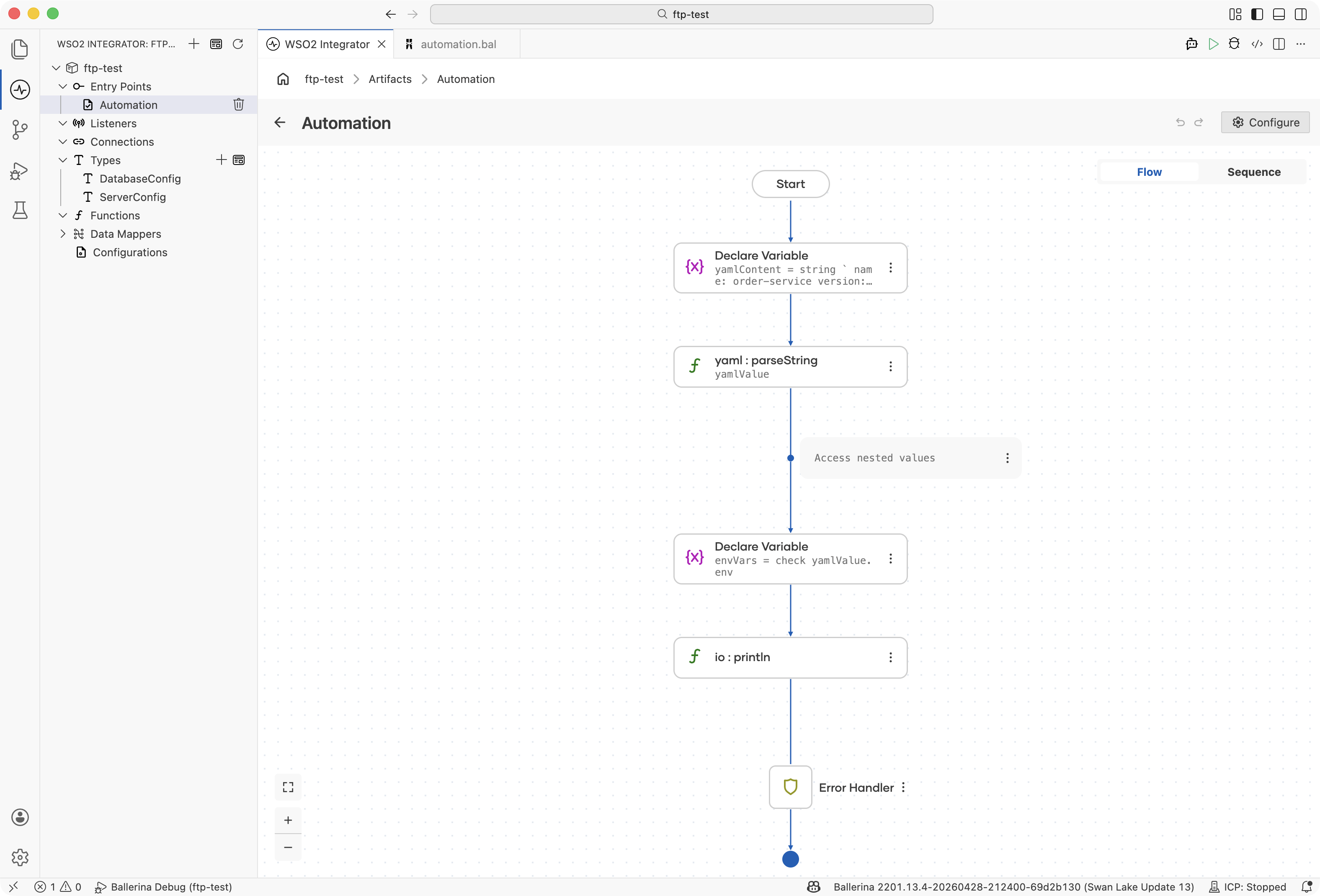Zoom in the diagram with plus button

288,820
